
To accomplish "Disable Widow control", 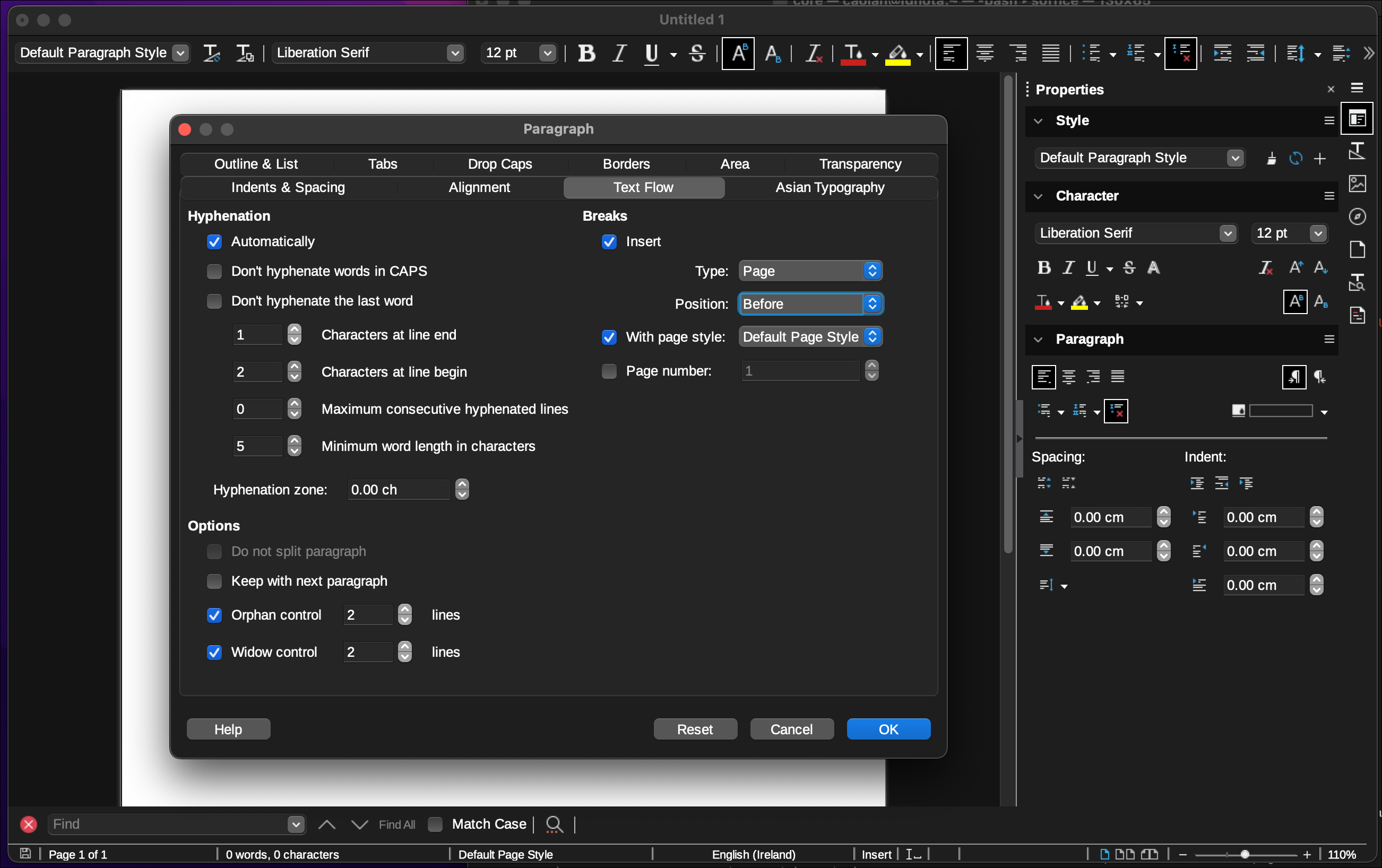I will point(214,652).
